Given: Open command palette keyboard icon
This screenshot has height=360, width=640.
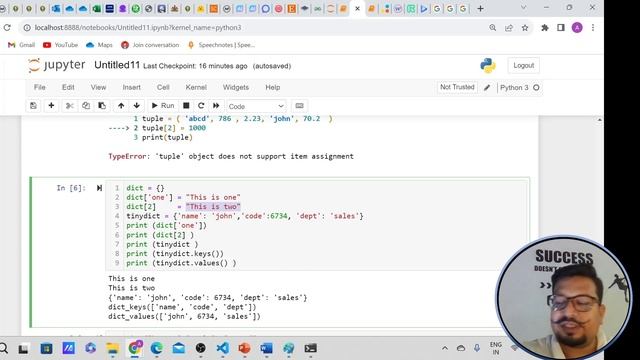Looking at the screenshot, I should coord(299,106).
